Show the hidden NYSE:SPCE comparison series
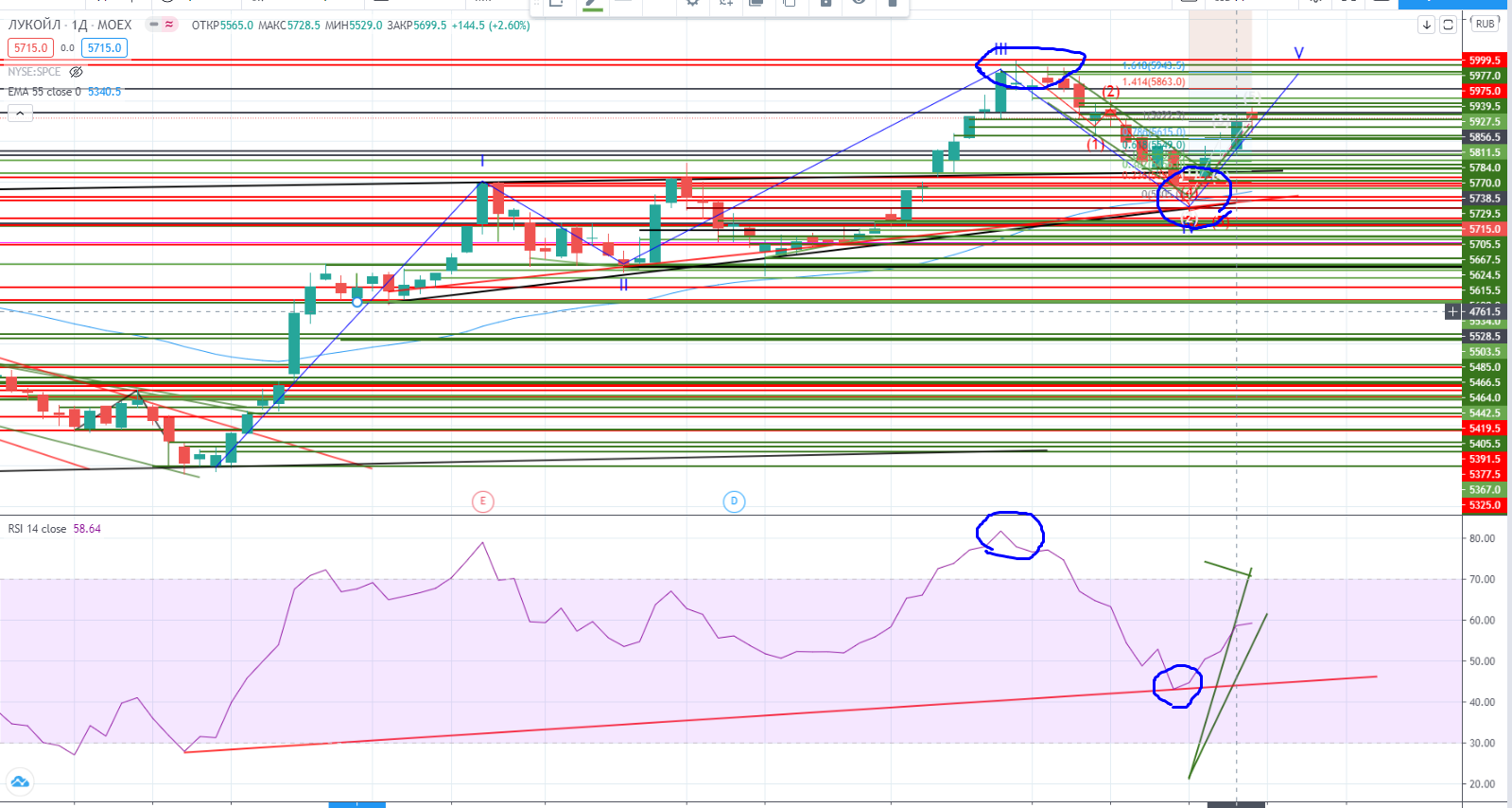 click(77, 72)
